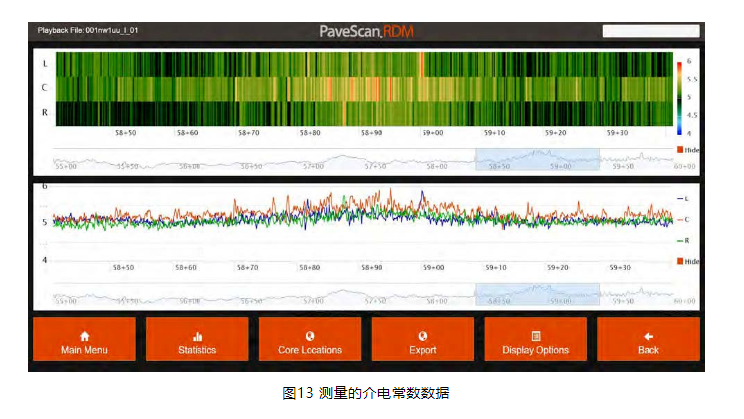Image resolution: width=744 pixels, height=419 pixels.
Task: Open Display Options using its list icon
Action: [x=536, y=337]
